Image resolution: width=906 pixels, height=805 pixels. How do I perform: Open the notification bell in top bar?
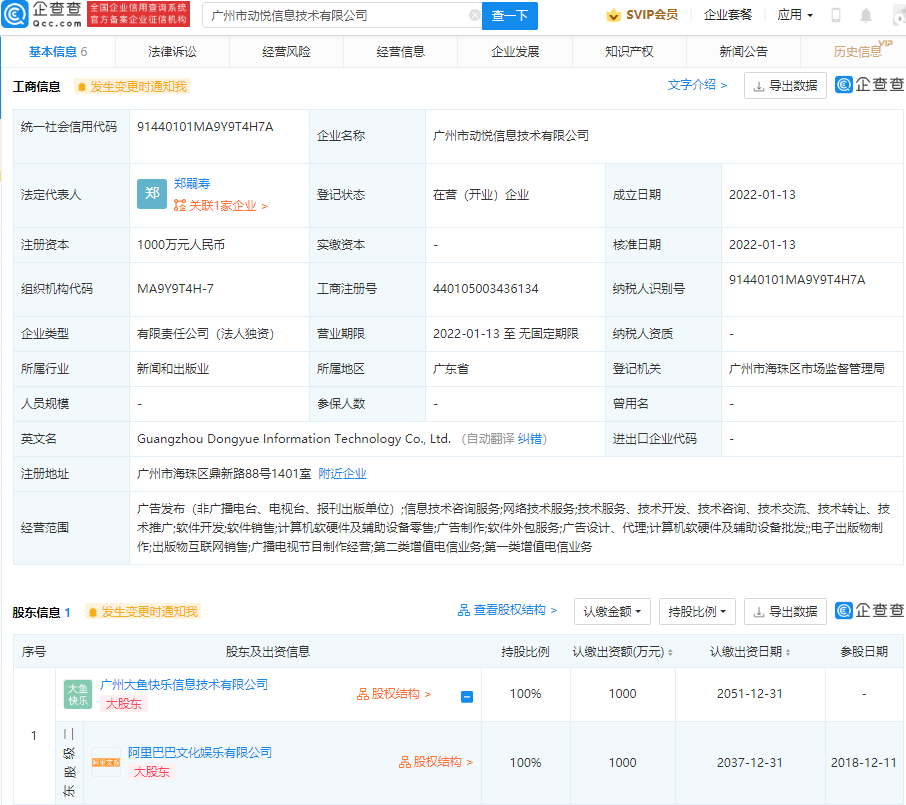866,15
